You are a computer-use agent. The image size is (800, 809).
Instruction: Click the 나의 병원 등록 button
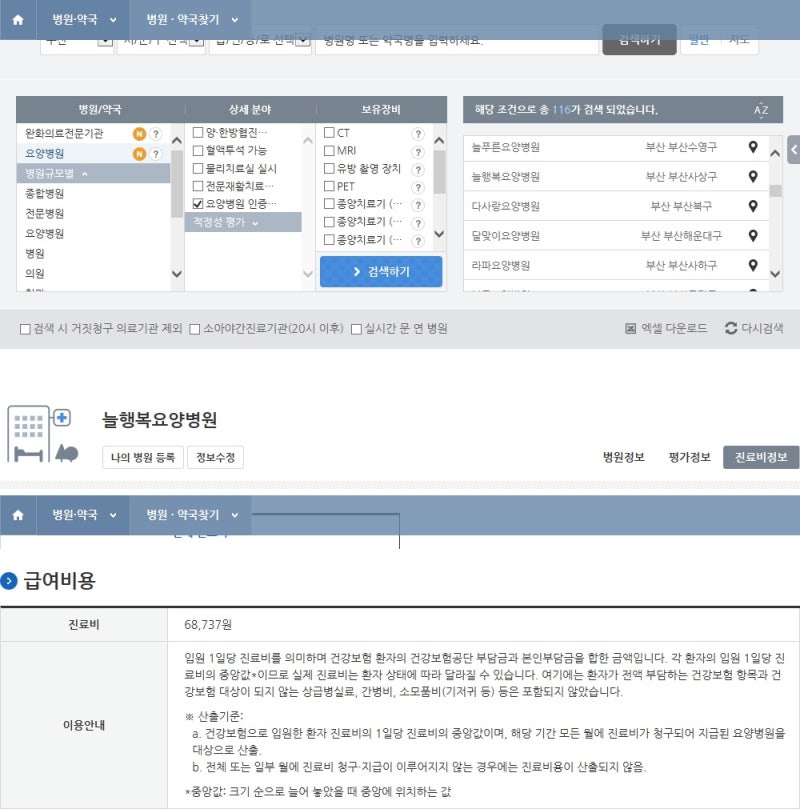143,457
